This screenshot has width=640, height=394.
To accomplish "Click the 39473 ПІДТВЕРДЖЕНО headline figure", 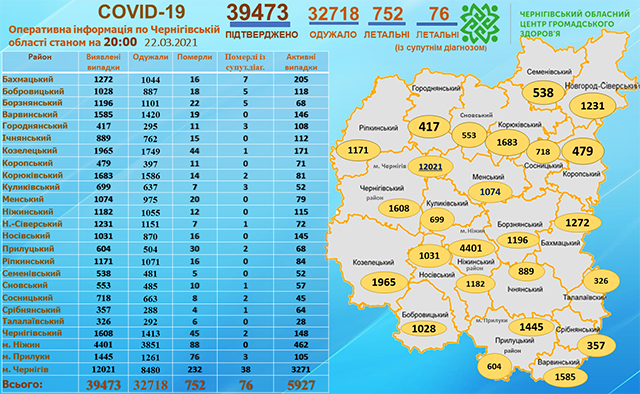I will (258, 13).
